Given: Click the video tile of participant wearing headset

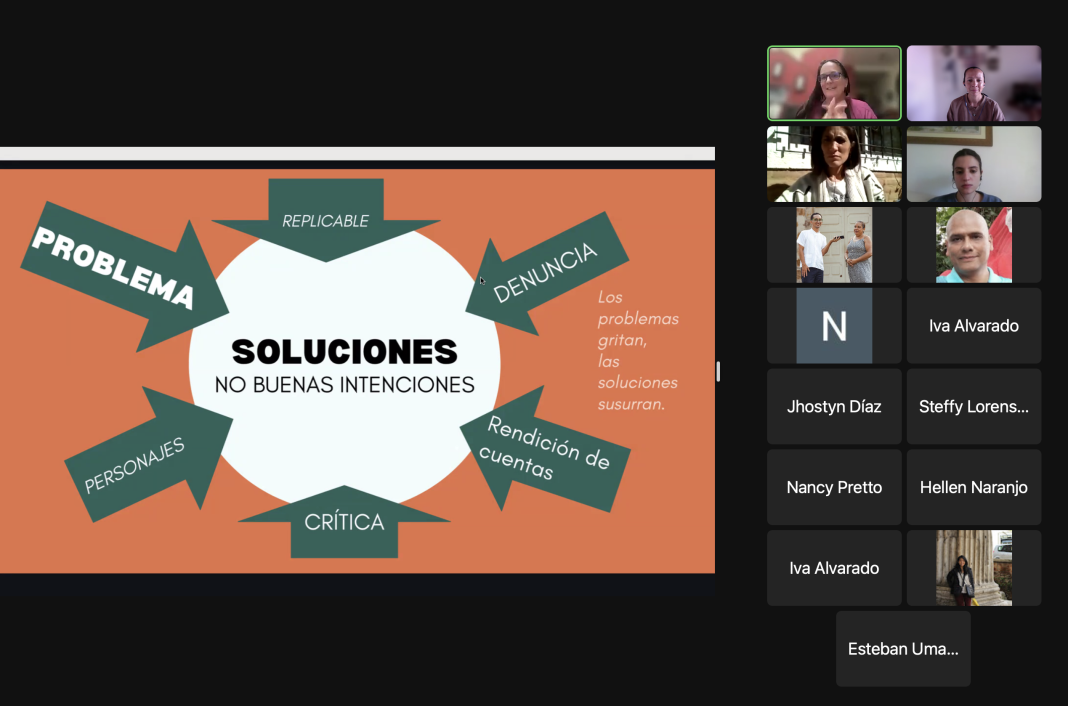Looking at the screenshot, I should [x=973, y=83].
